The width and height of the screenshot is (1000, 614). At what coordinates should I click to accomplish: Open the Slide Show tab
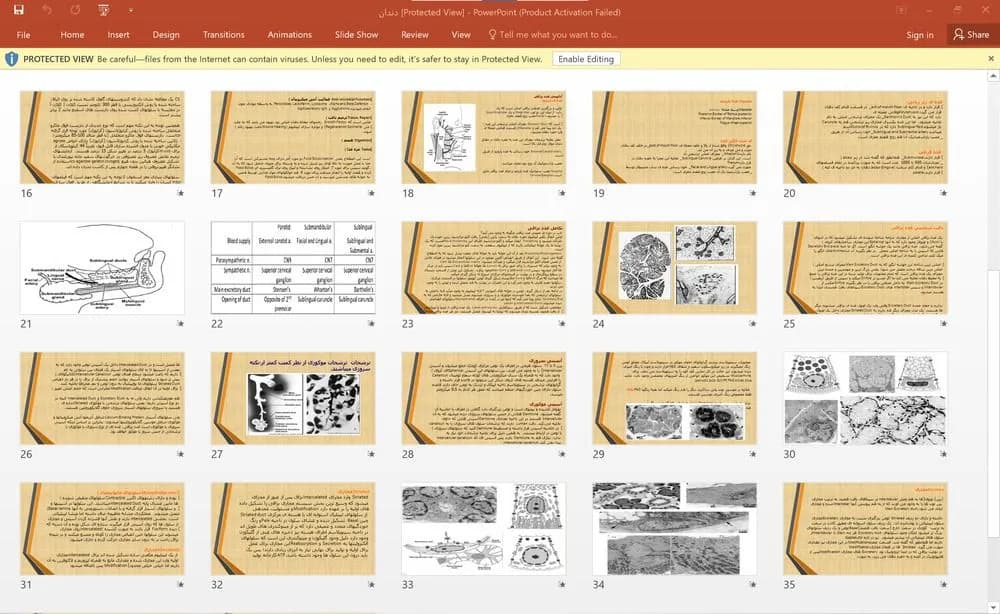[x=357, y=34]
